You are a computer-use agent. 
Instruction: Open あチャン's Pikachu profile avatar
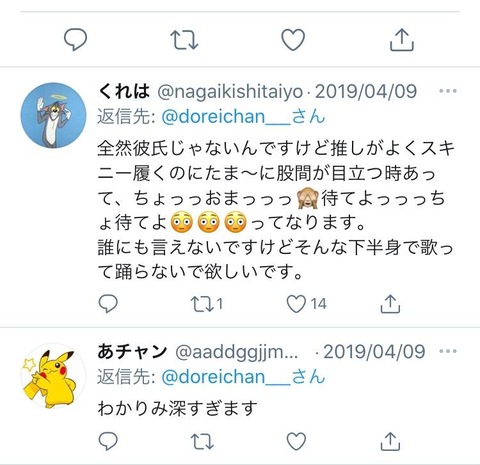[53, 376]
